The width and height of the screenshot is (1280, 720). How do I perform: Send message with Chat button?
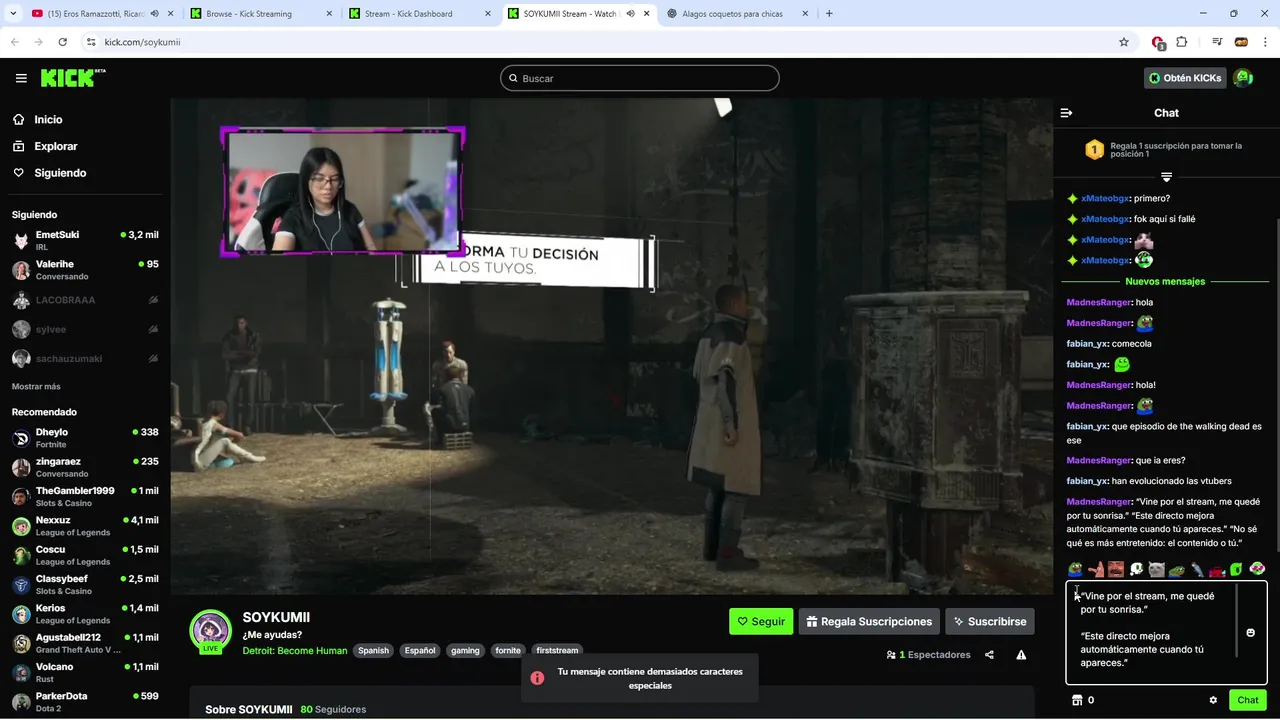1248,700
